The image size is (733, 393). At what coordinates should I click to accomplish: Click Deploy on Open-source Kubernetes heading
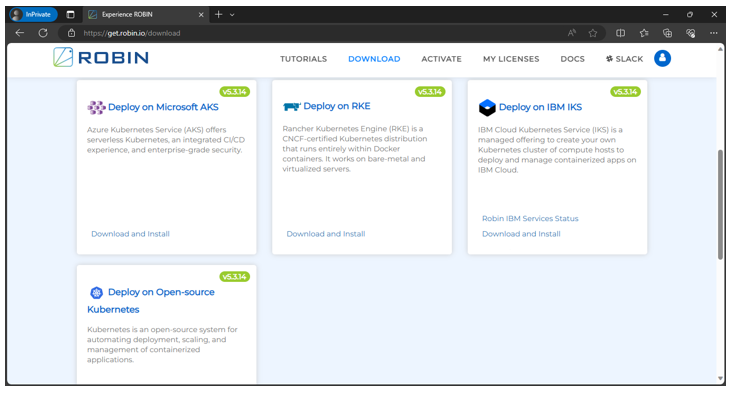(151, 300)
